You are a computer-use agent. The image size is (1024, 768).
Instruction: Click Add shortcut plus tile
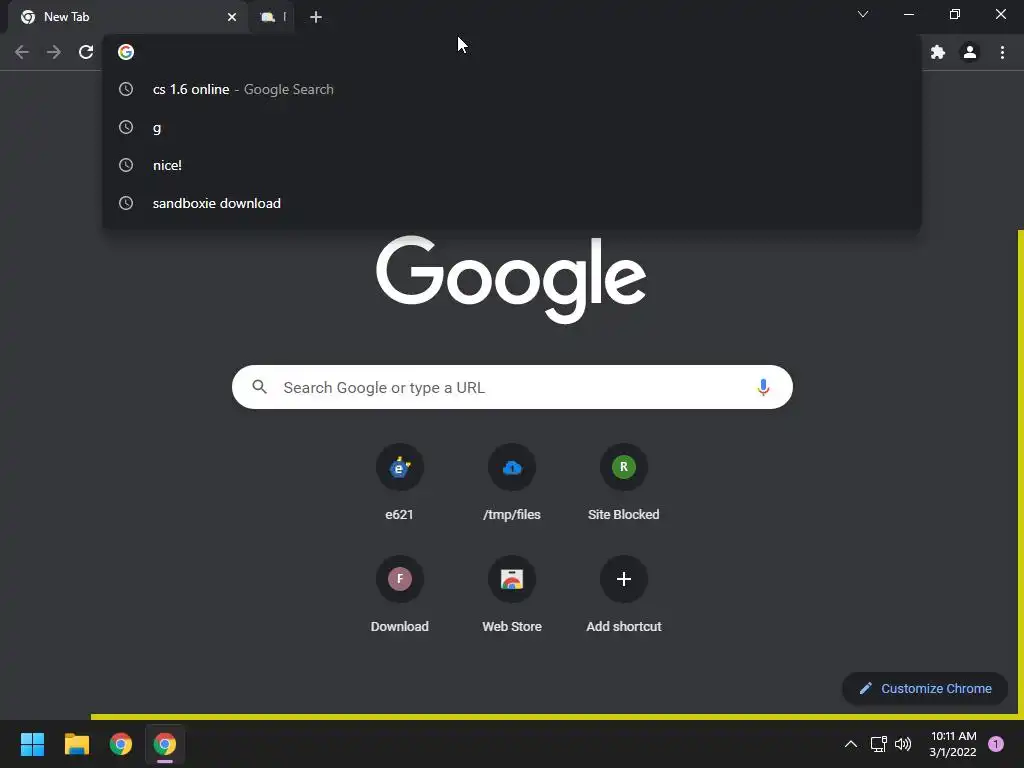click(624, 595)
